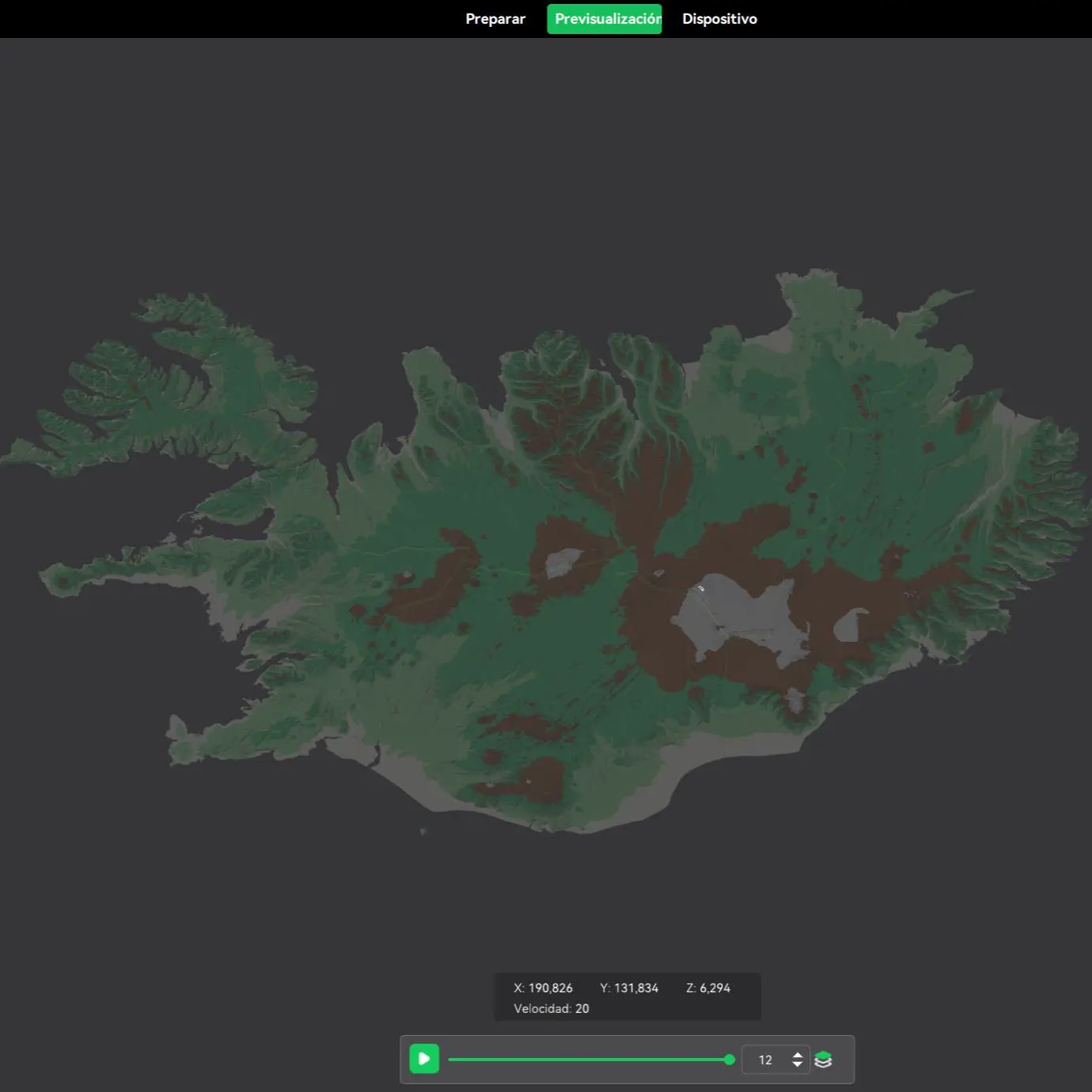
Task: Increase the layer number with up arrow
Action: tap(798, 1055)
